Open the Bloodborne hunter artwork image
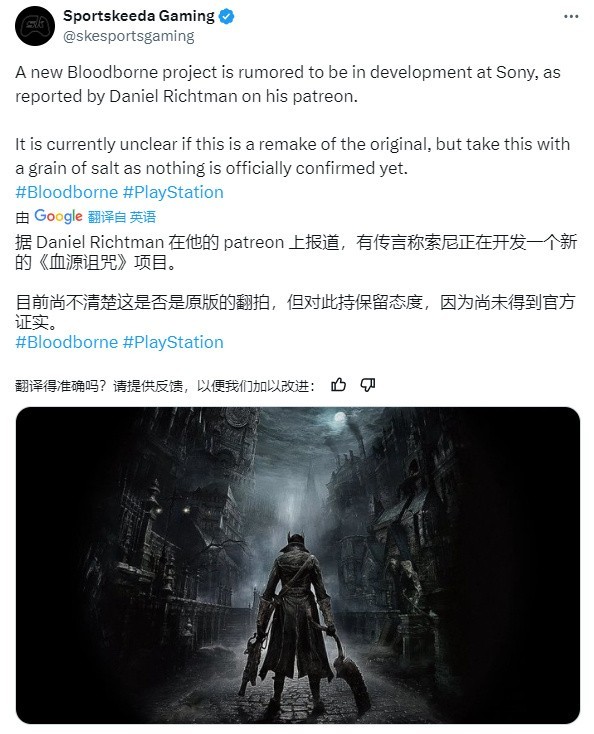594x734 pixels. click(298, 565)
